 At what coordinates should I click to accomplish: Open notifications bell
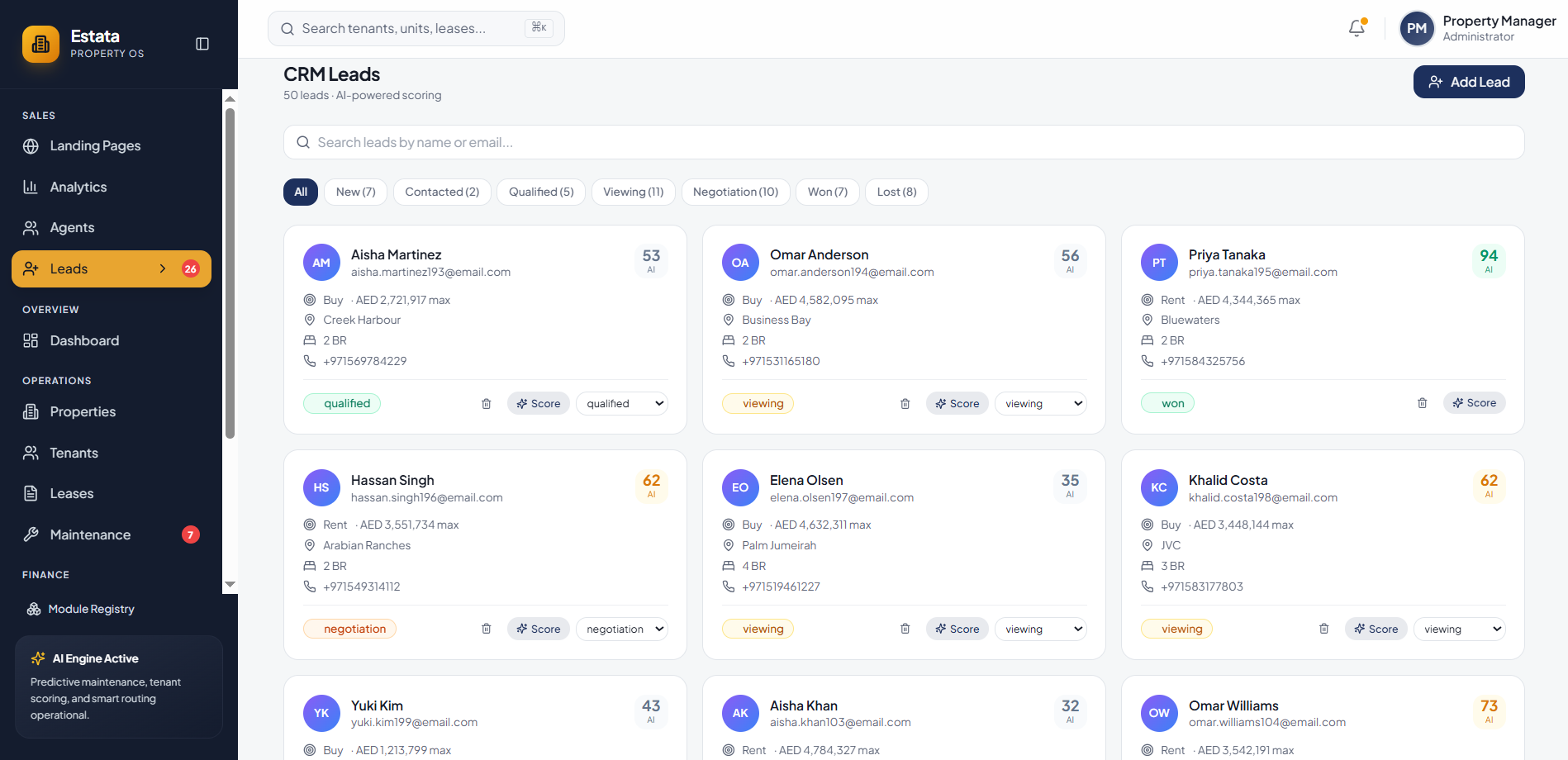tap(1357, 28)
